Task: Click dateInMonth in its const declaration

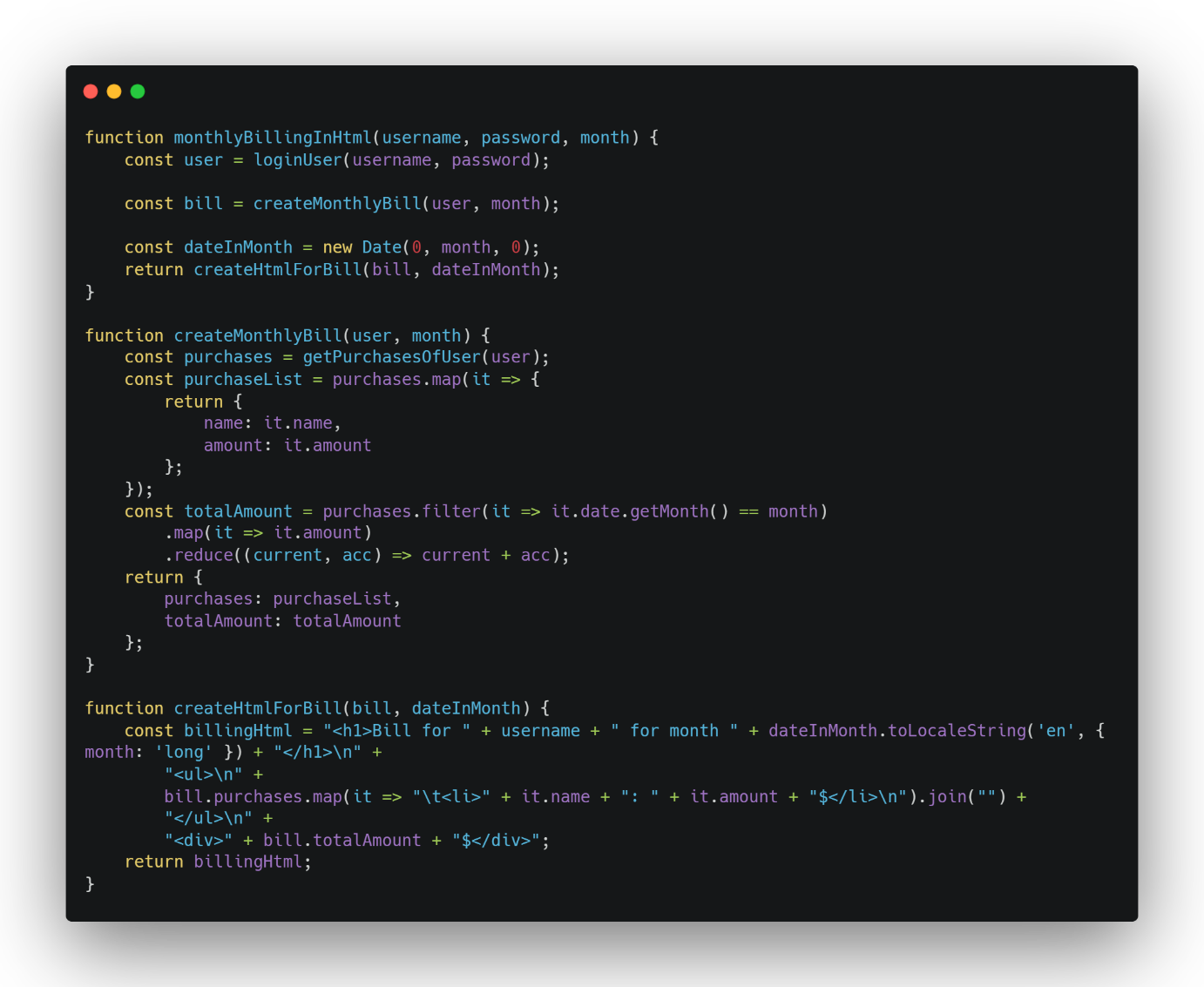Action: (x=238, y=247)
